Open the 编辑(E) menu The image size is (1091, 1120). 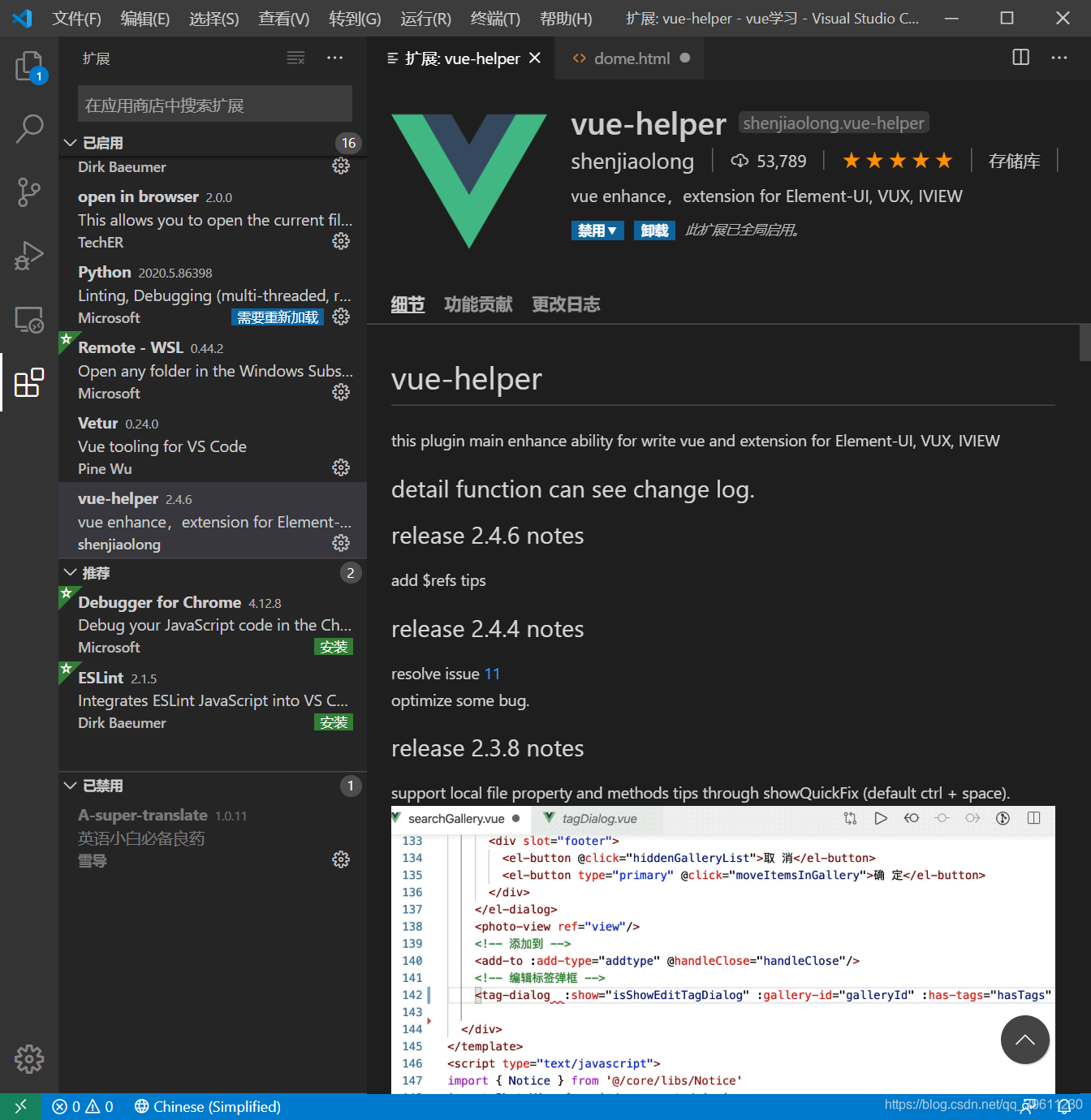point(144,19)
